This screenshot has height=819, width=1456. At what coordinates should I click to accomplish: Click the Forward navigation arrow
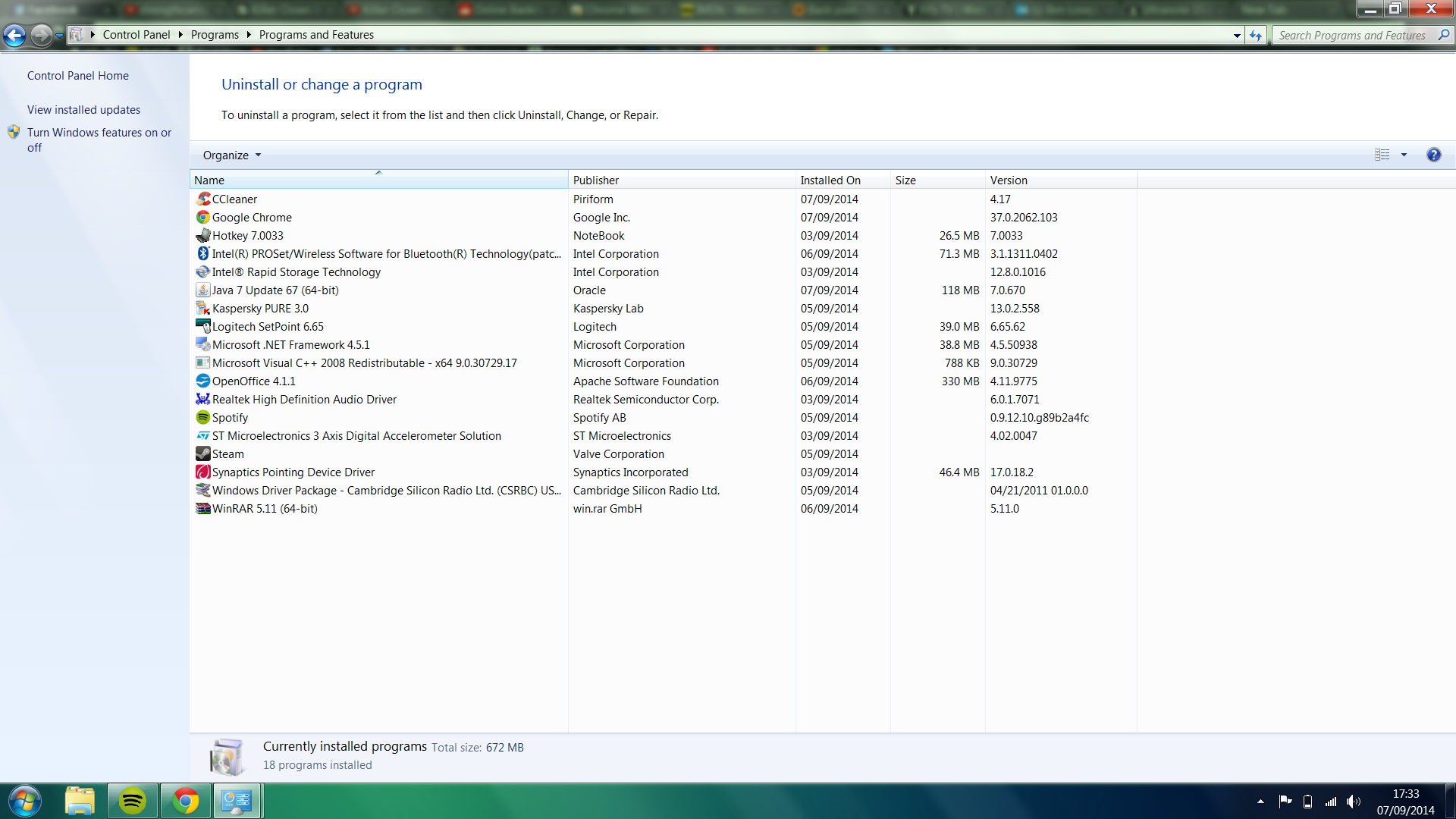(x=42, y=35)
